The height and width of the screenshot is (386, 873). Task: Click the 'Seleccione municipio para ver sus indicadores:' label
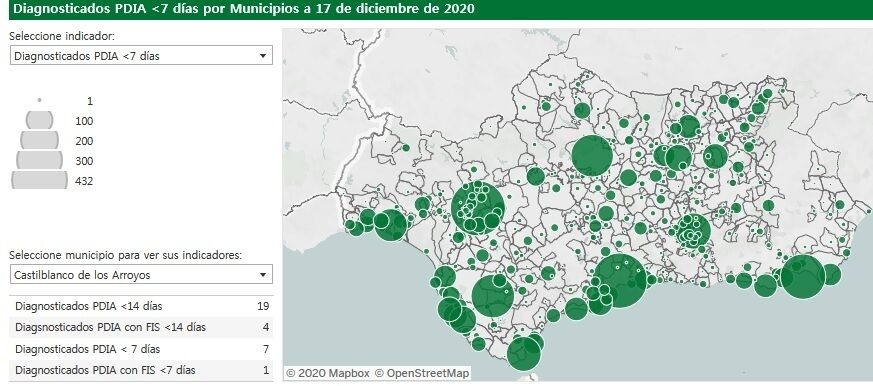tap(126, 255)
